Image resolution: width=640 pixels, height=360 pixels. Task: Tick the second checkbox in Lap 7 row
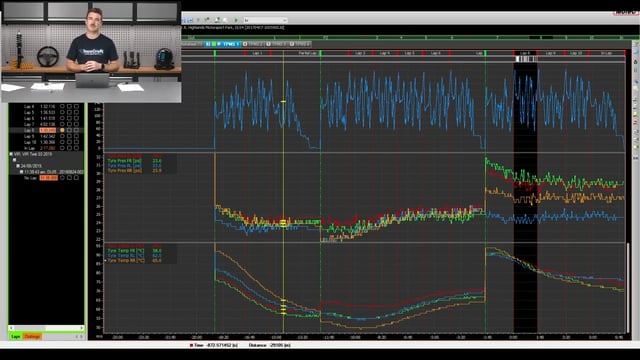tap(76, 124)
